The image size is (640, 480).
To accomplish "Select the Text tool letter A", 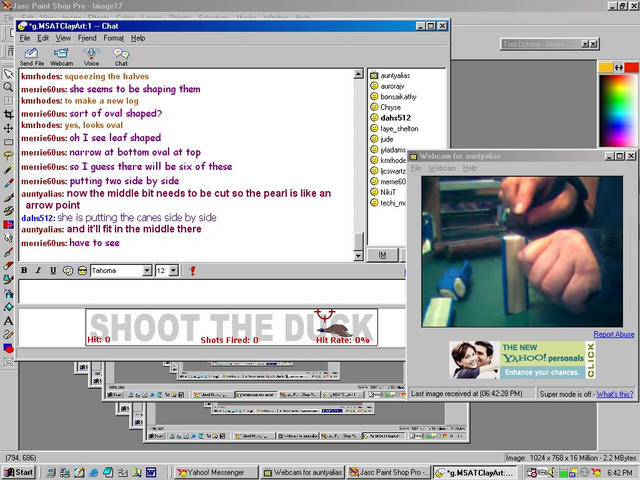I will click(x=8, y=321).
